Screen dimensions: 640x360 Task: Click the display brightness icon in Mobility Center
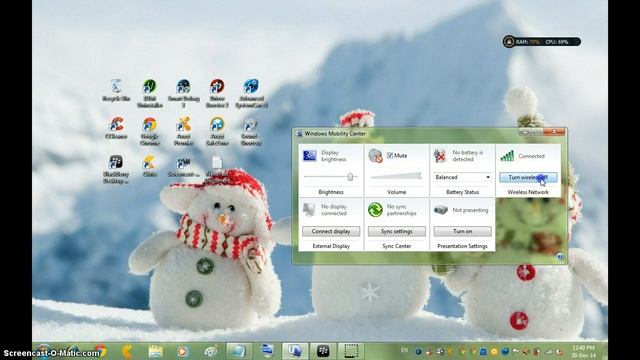tap(309, 156)
